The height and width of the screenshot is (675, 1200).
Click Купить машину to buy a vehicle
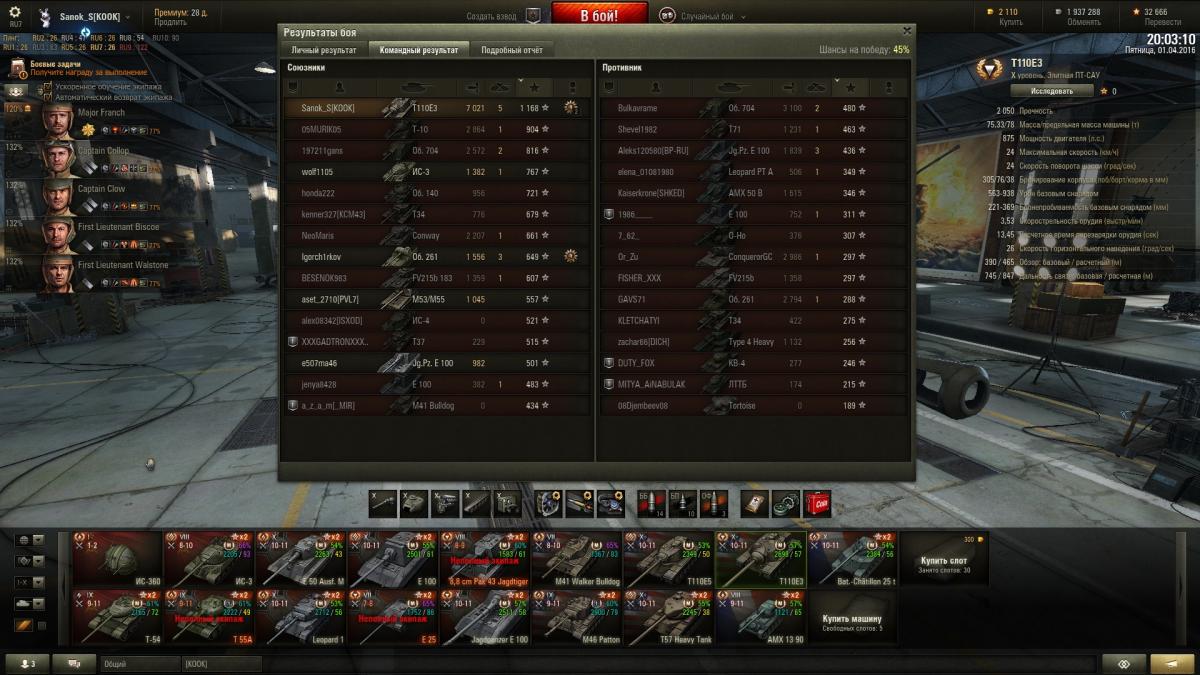(853, 617)
